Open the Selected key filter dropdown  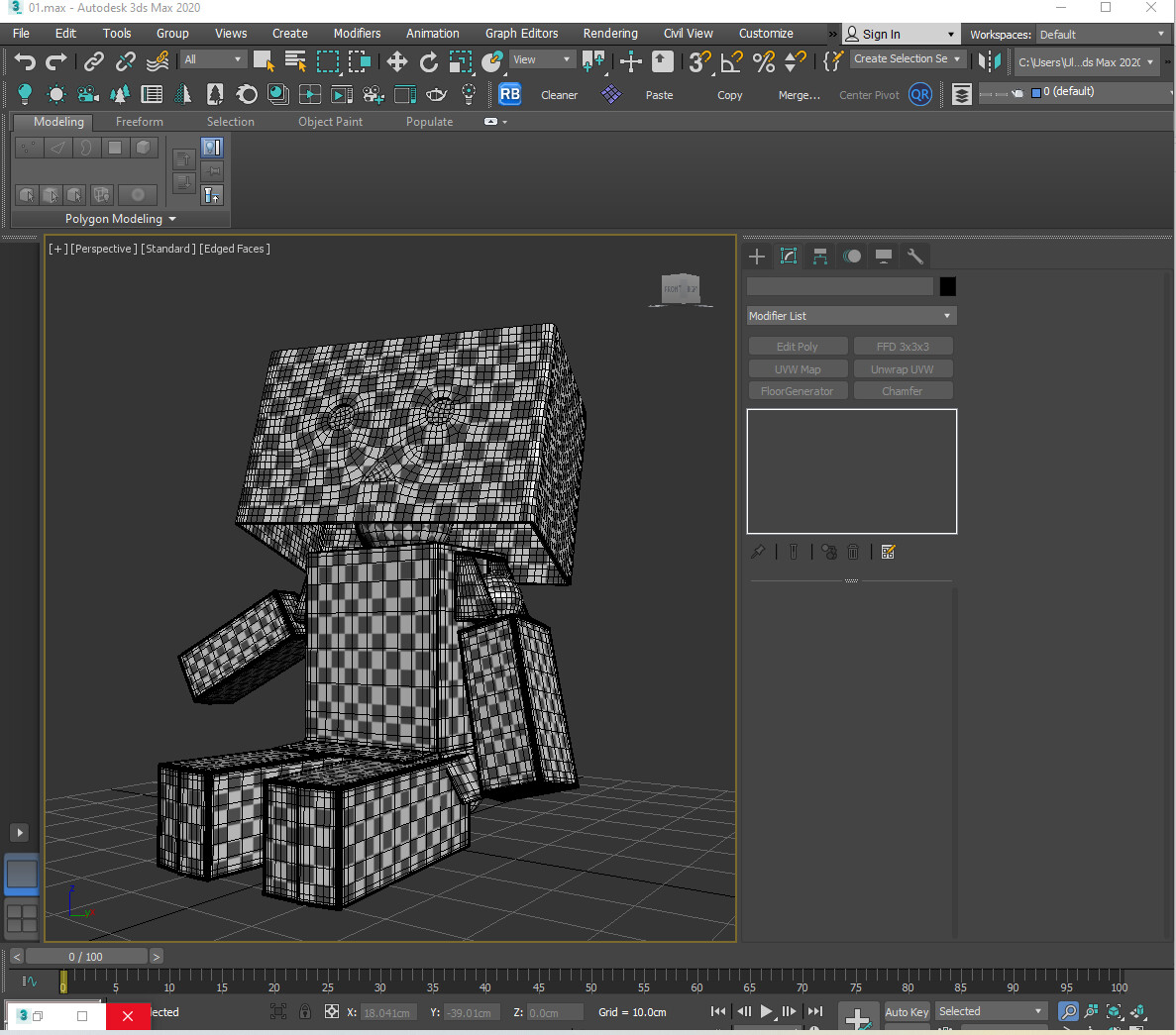(991, 1012)
